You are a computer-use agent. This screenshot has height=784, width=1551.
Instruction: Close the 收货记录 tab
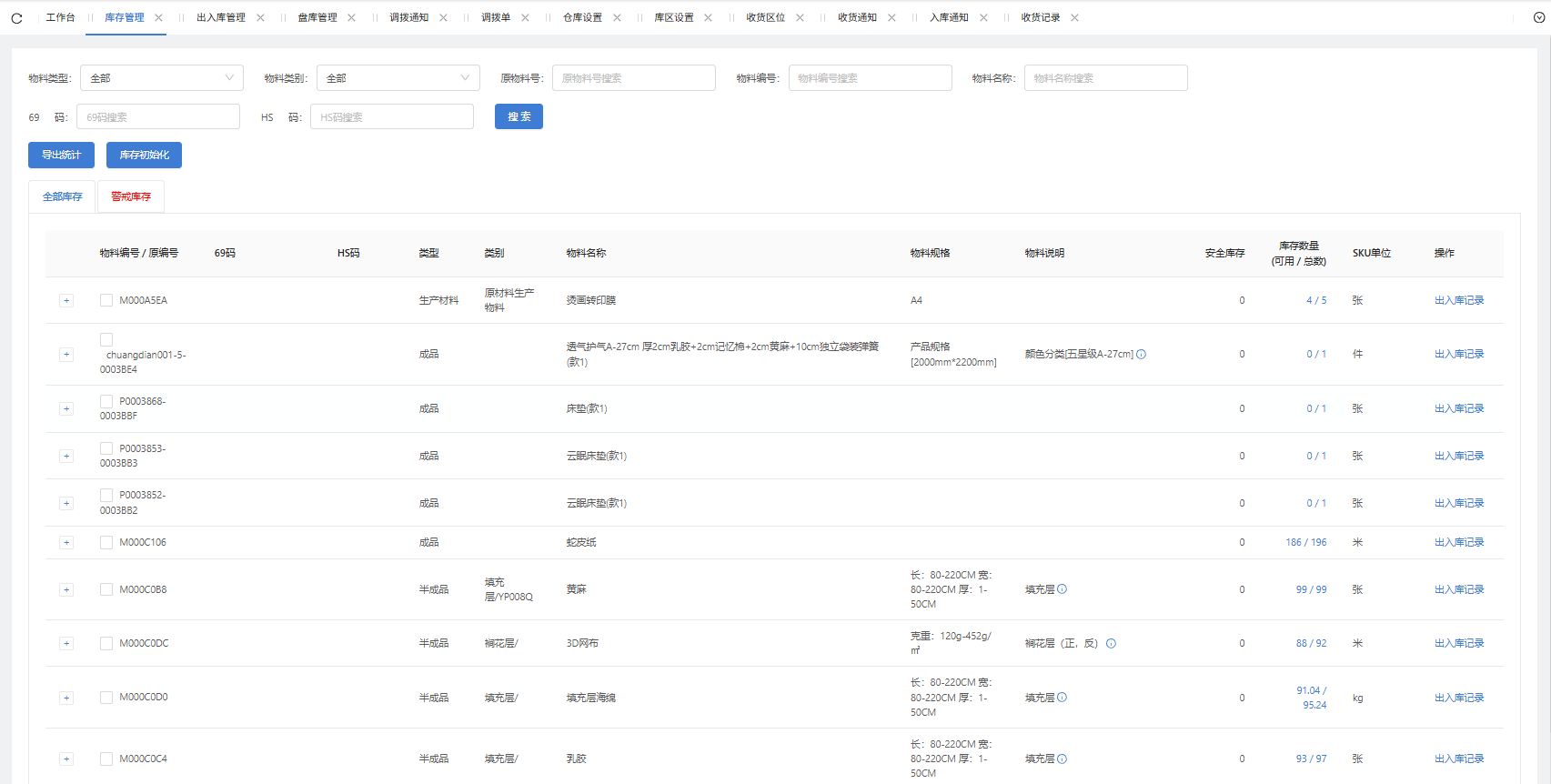(x=1074, y=17)
